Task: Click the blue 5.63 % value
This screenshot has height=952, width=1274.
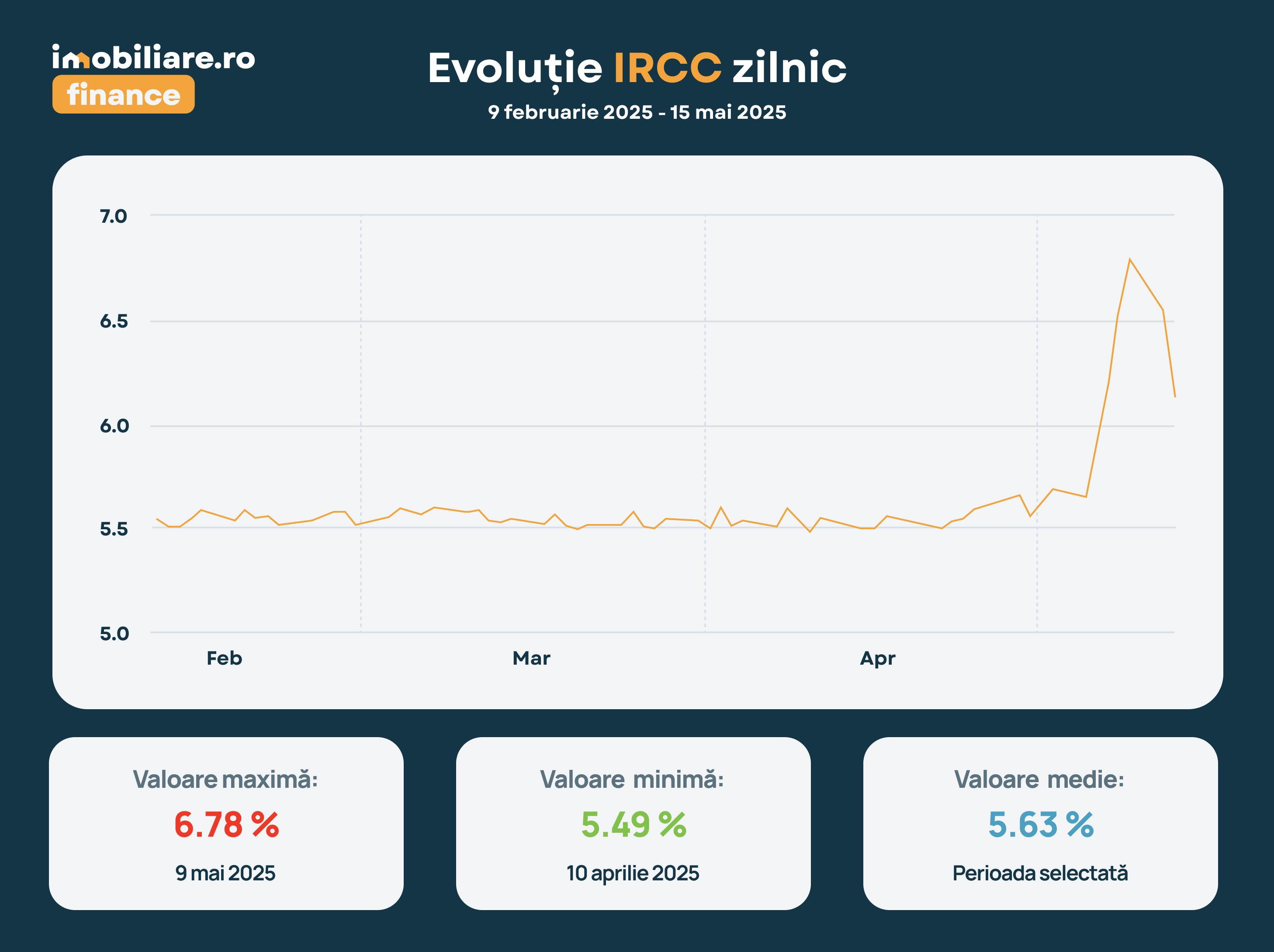Action: click(x=1041, y=824)
